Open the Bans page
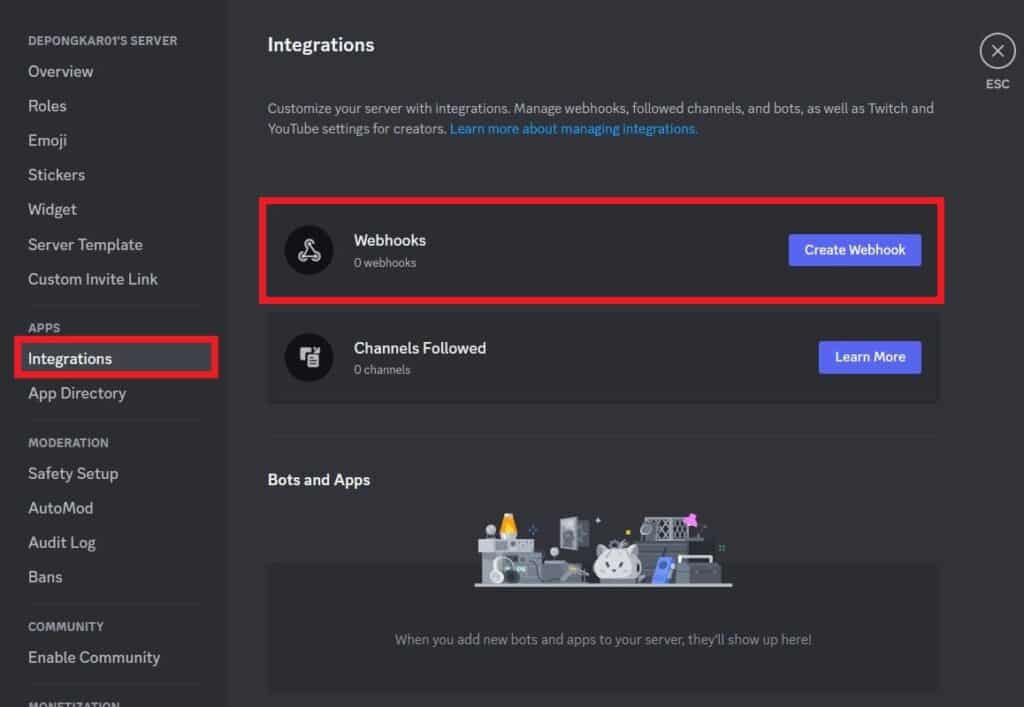The image size is (1024, 707). (x=45, y=577)
